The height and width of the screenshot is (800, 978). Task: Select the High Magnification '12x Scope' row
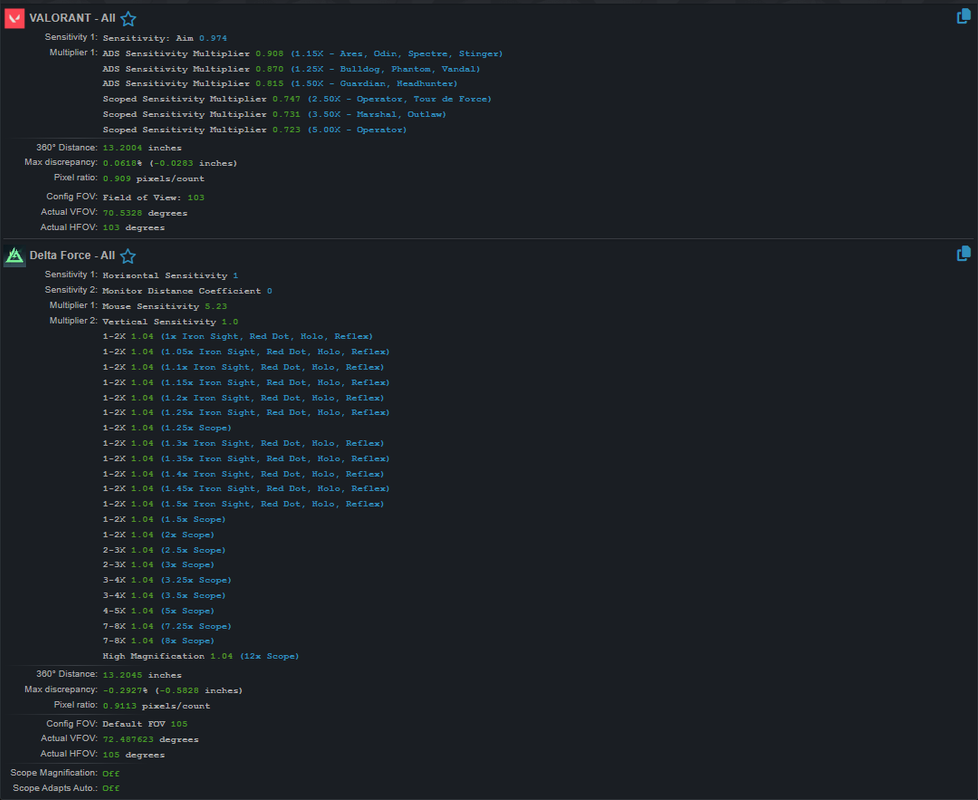coord(201,657)
